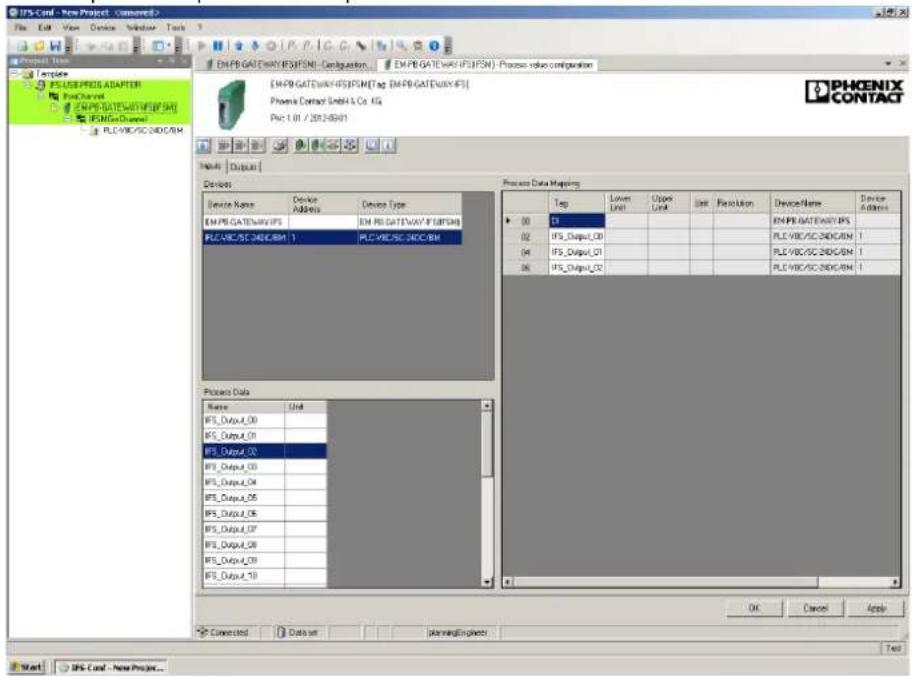This screenshot has width=912, height=676.
Task: Click the blue upload arrow toolbar icon
Action: click(x=238, y=45)
